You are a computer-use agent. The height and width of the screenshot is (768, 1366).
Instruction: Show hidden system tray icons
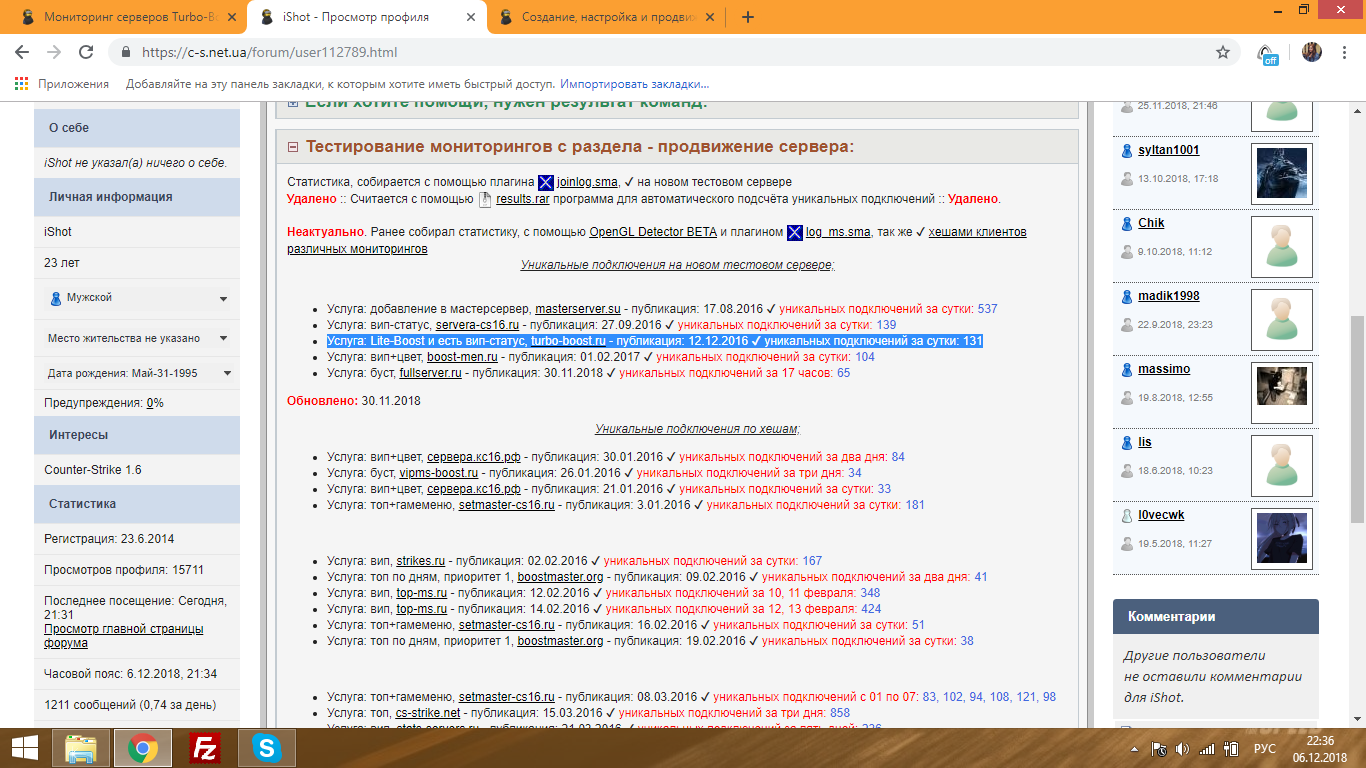(x=1135, y=748)
